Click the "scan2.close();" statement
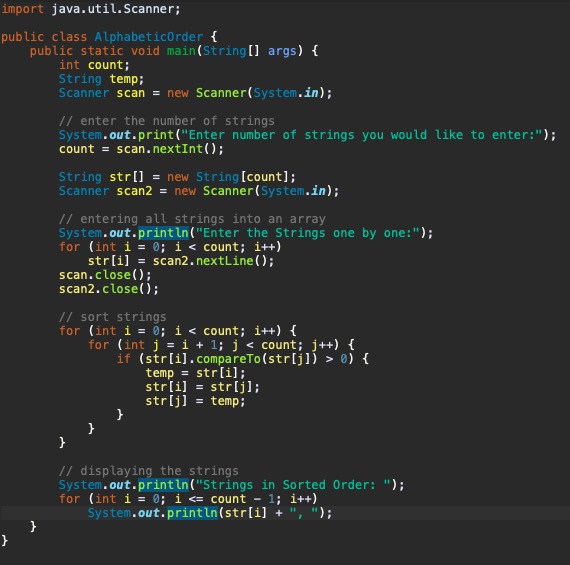 pyautogui.click(x=109, y=289)
